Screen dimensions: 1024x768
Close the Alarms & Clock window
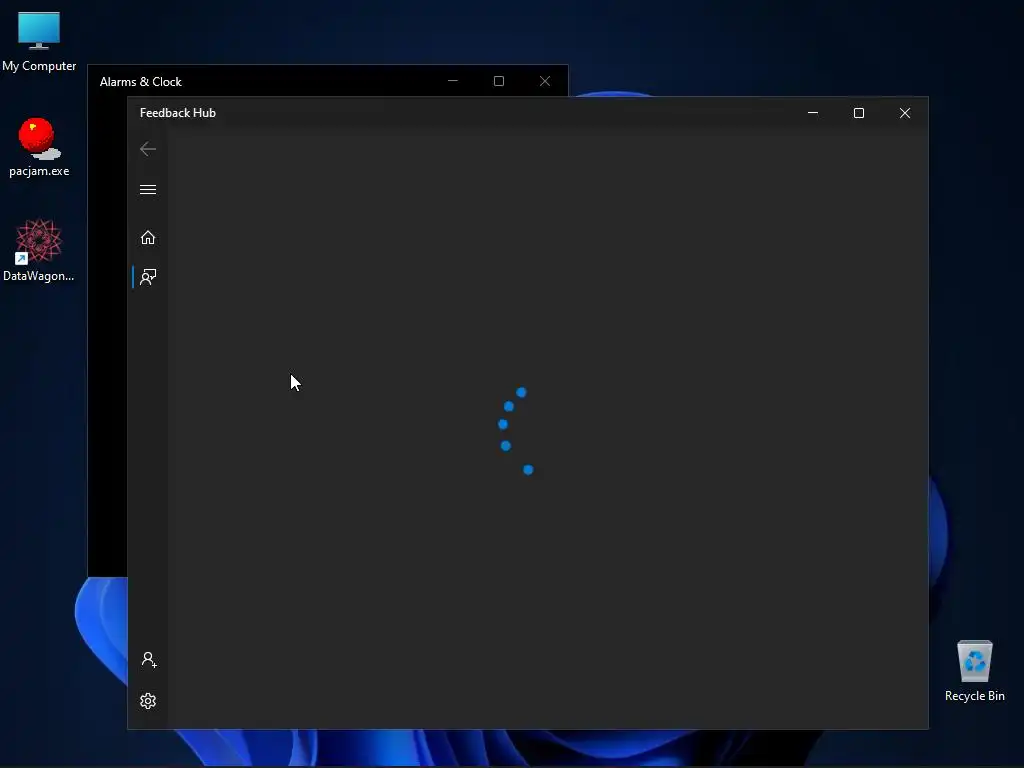(545, 81)
